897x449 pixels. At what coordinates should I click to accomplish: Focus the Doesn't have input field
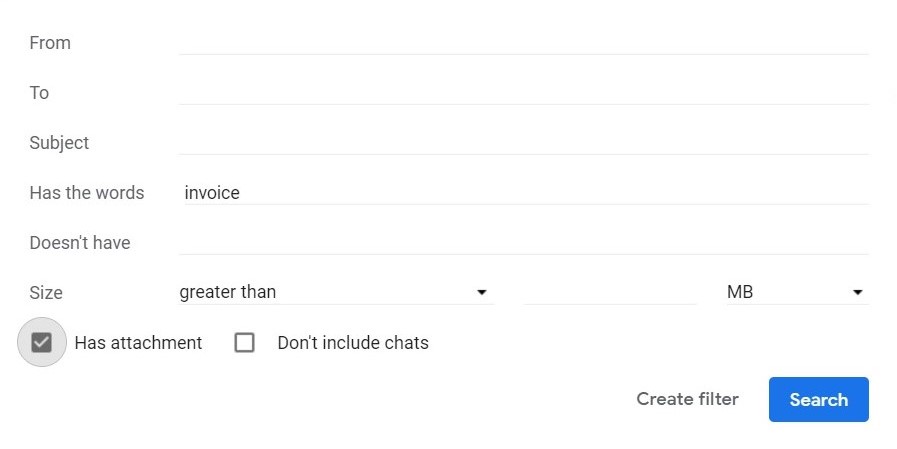coord(523,243)
